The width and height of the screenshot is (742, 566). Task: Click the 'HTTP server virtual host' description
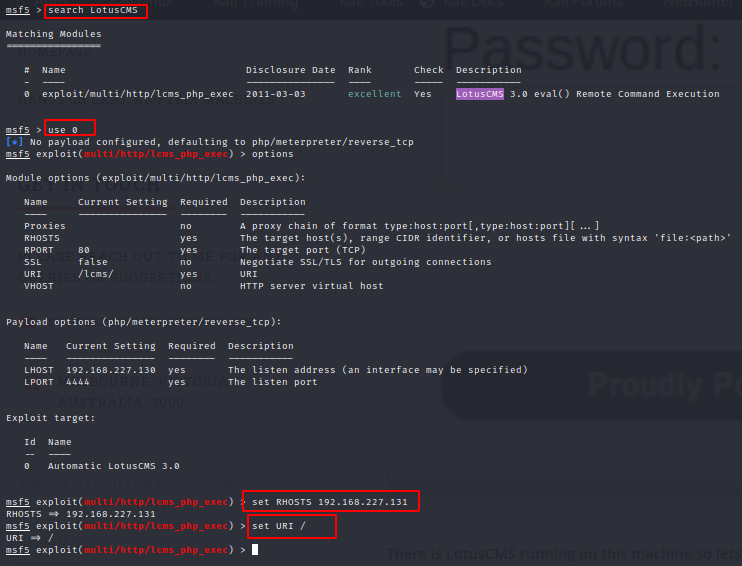pyautogui.click(x=311, y=286)
